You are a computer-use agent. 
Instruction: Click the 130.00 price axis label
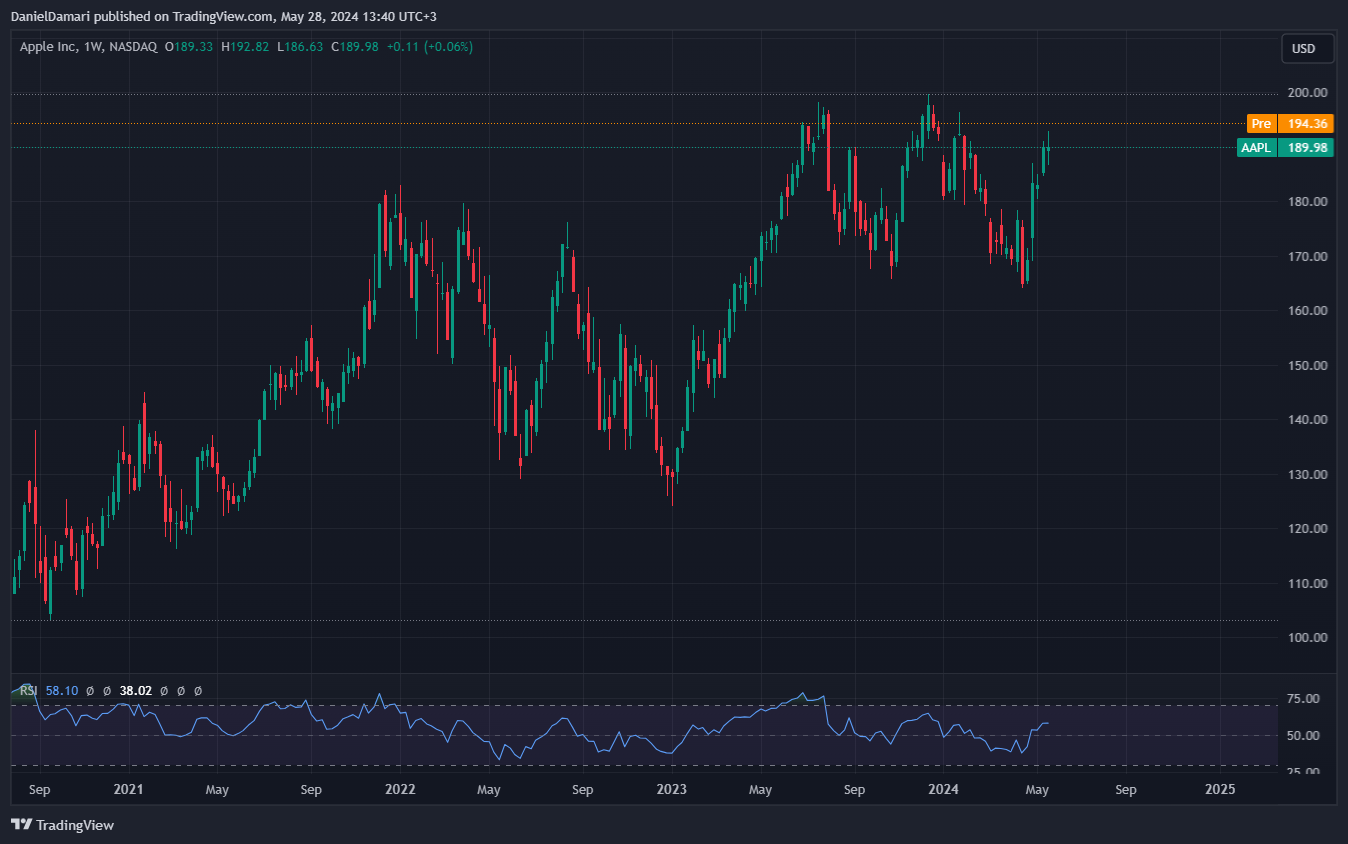click(1308, 474)
